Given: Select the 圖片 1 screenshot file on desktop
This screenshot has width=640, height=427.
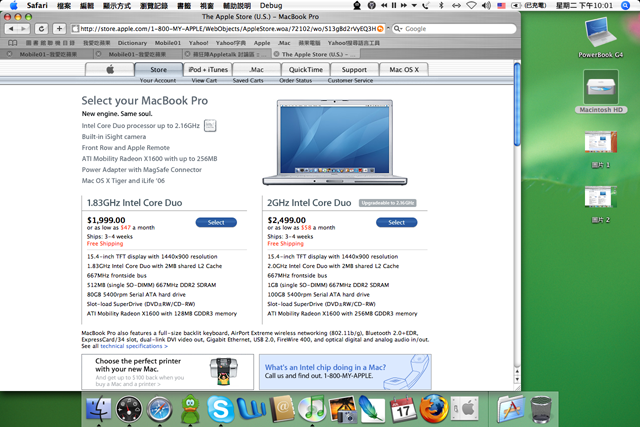Looking at the screenshot, I should [600, 149].
